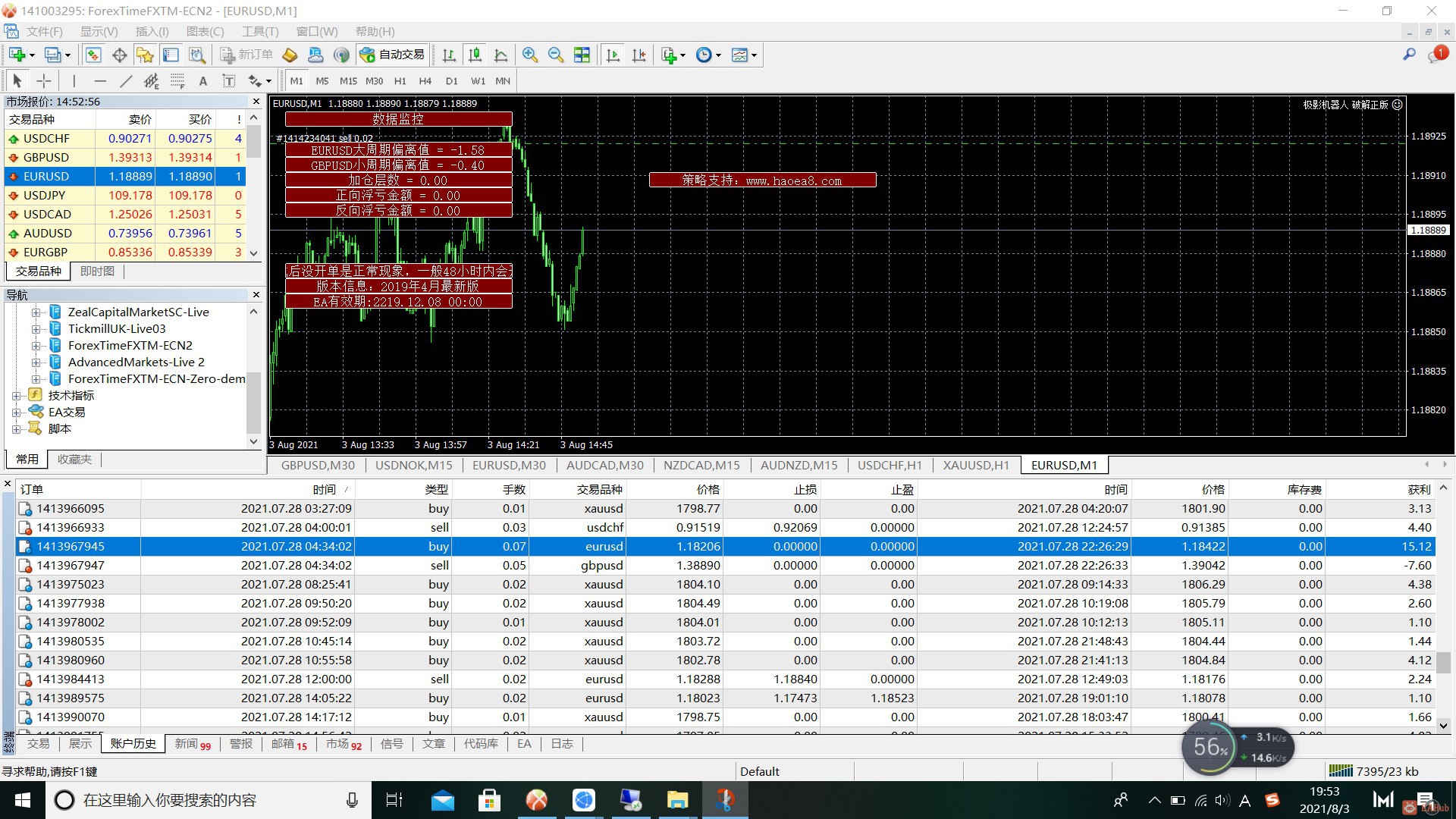The width and height of the screenshot is (1456, 819).
Task: Open MetaEditor with the yellow book icon
Action: 290,55
